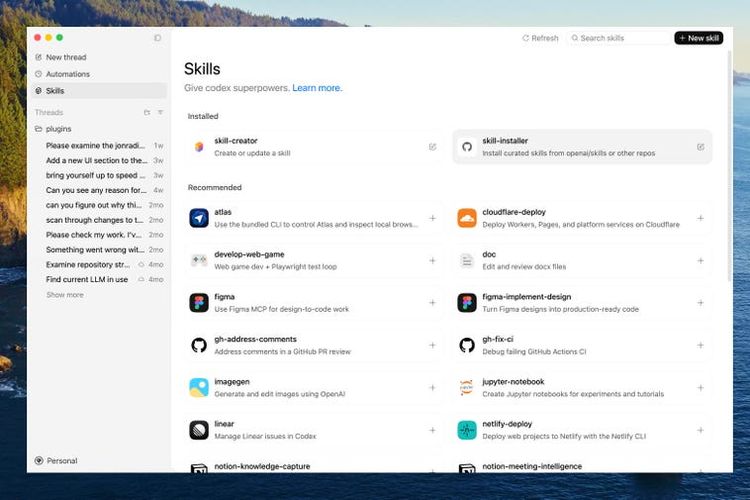
Task: Open the Threads filter menu icon
Action: (x=160, y=112)
